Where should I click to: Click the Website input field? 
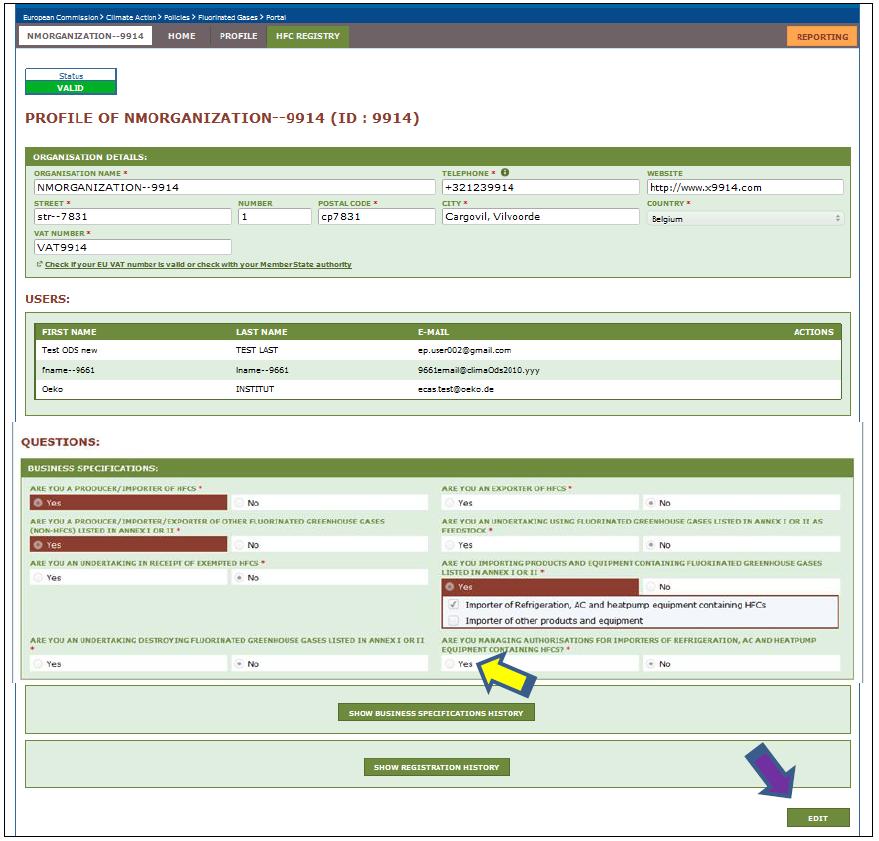(745, 187)
